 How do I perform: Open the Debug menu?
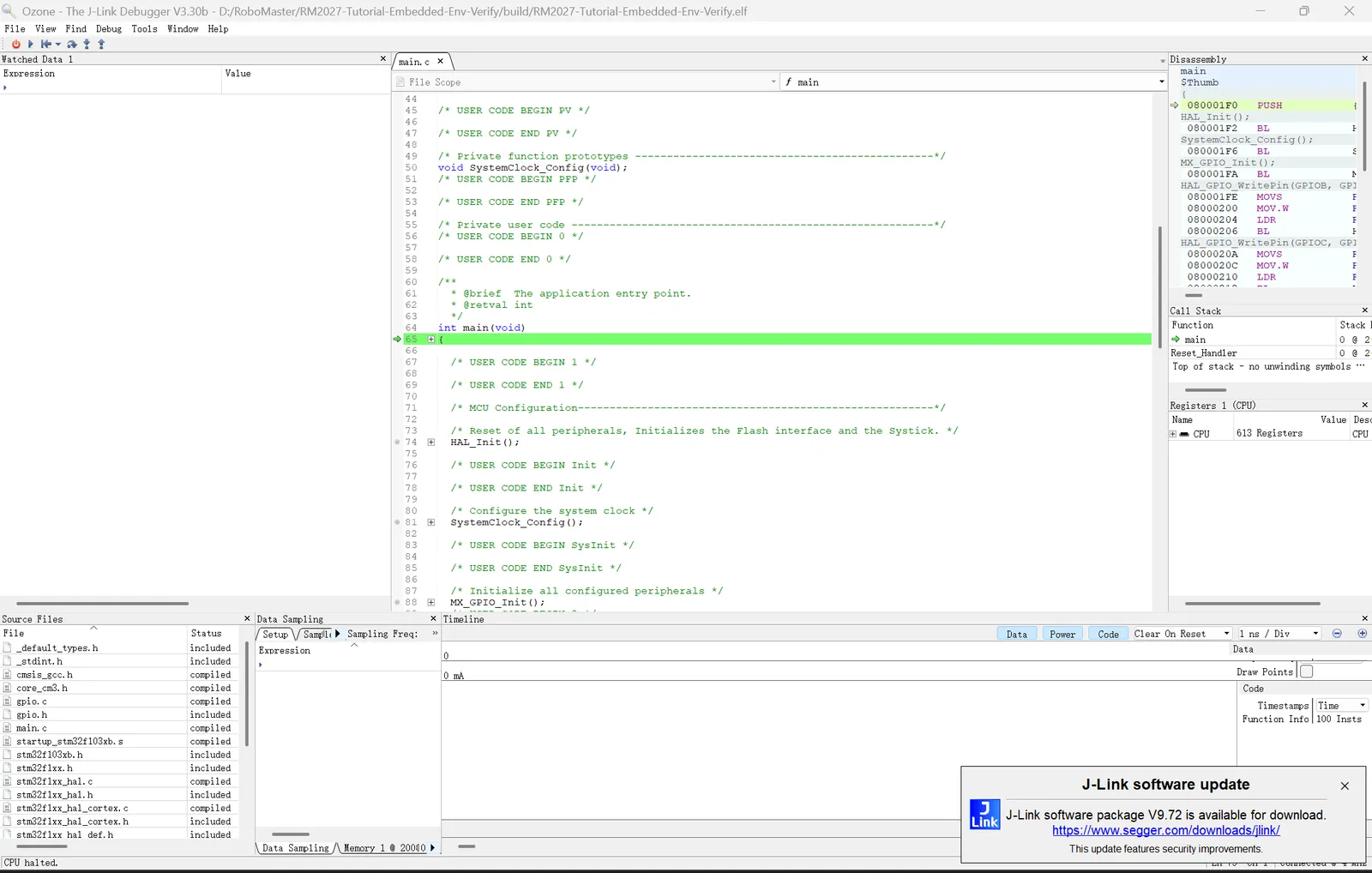click(109, 28)
